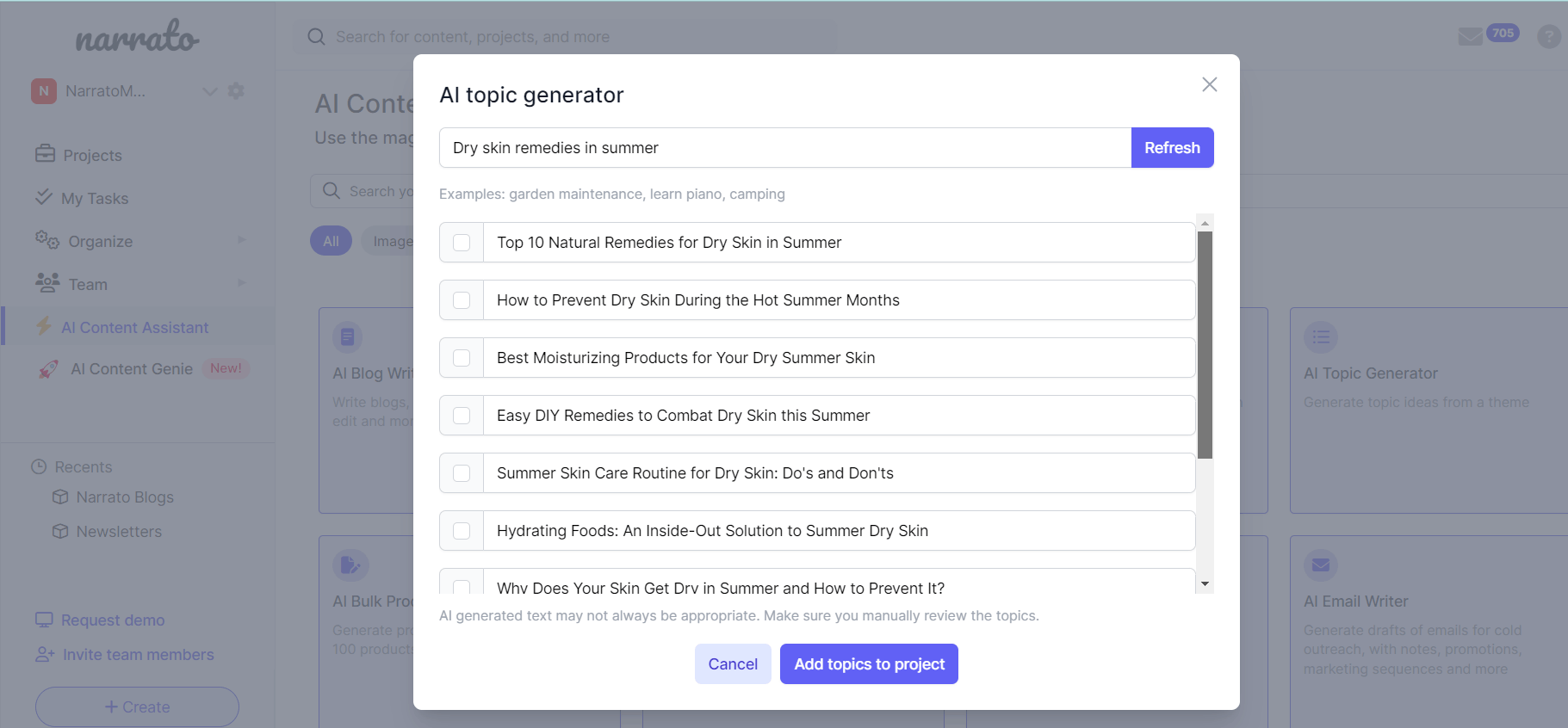
Task: Click Add topics to project button
Action: (869, 664)
